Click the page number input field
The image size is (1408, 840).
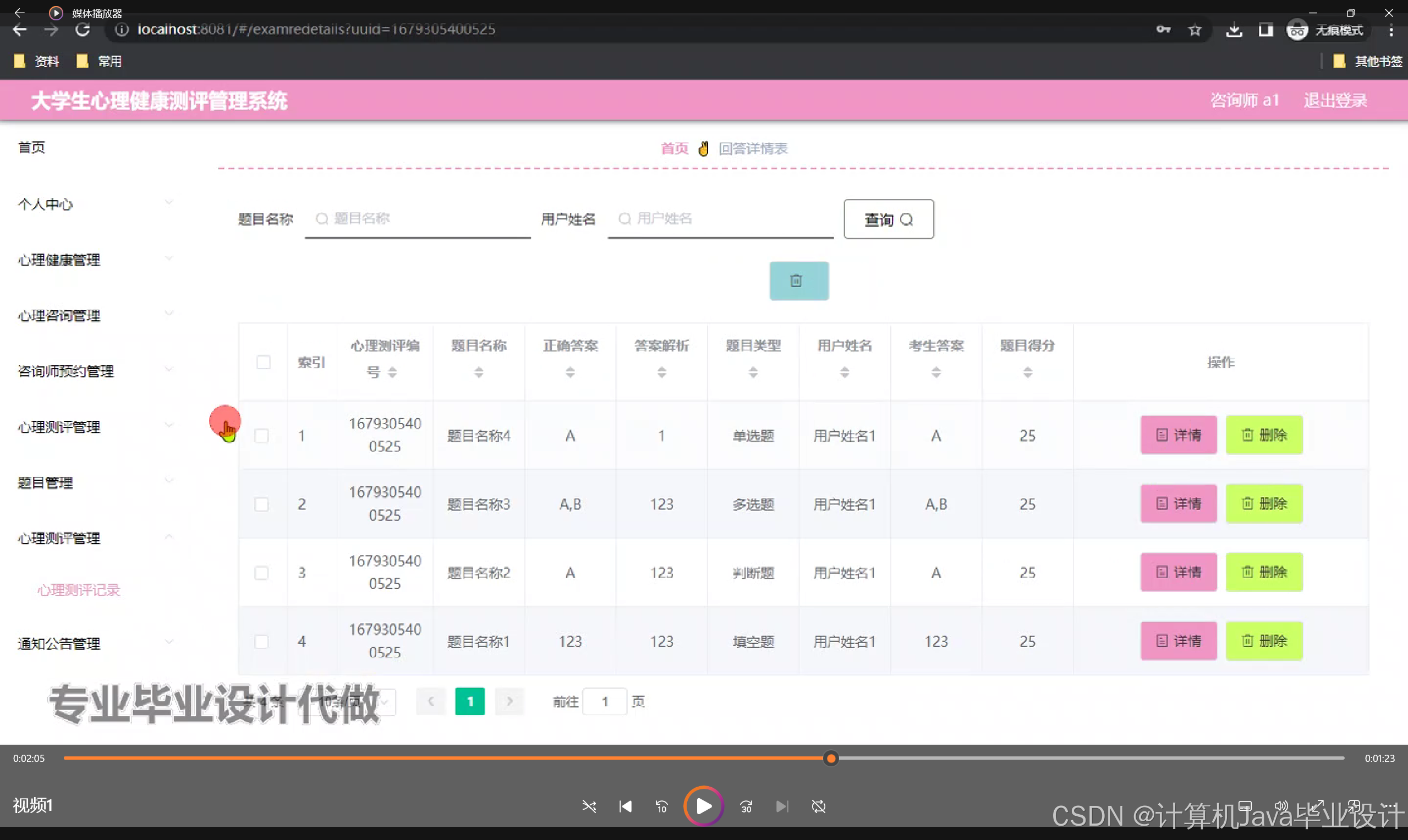pos(605,701)
